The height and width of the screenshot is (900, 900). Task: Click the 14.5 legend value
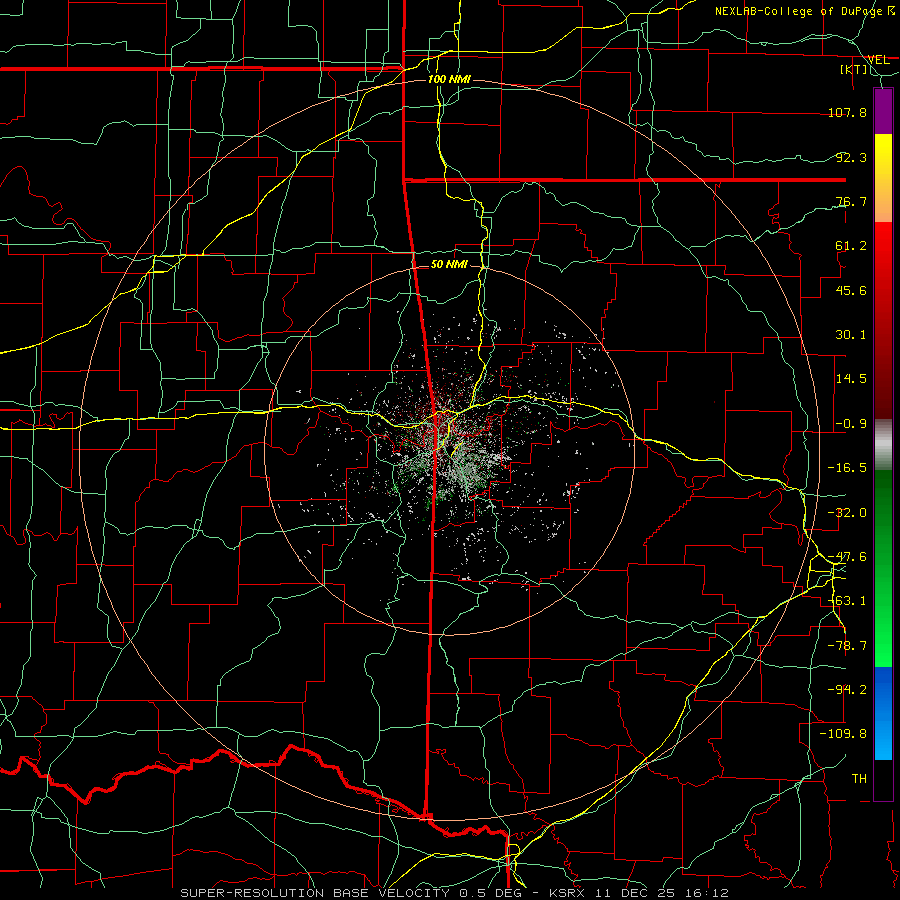click(x=851, y=379)
